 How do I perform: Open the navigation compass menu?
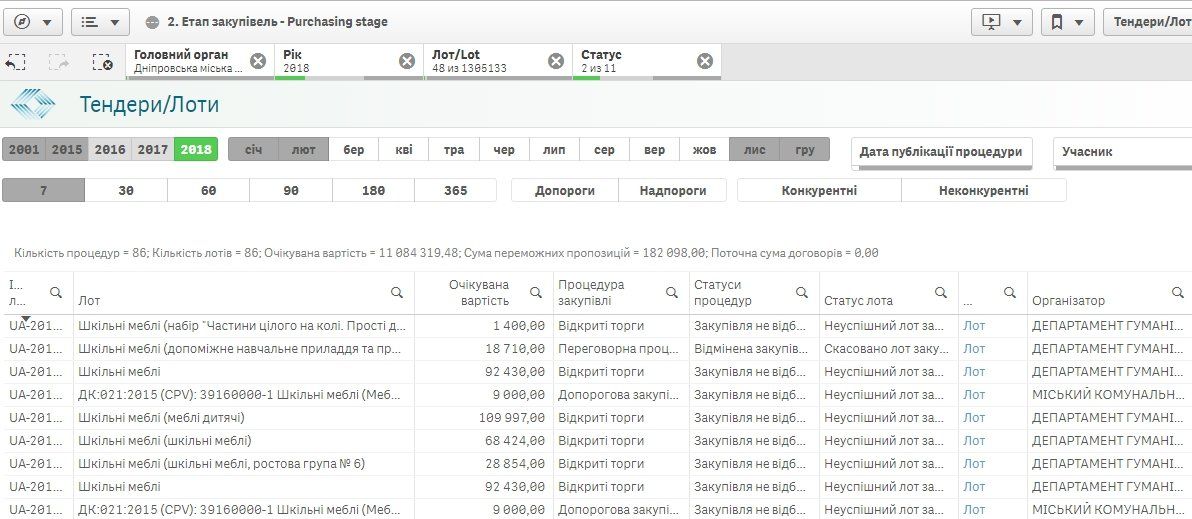coord(32,22)
